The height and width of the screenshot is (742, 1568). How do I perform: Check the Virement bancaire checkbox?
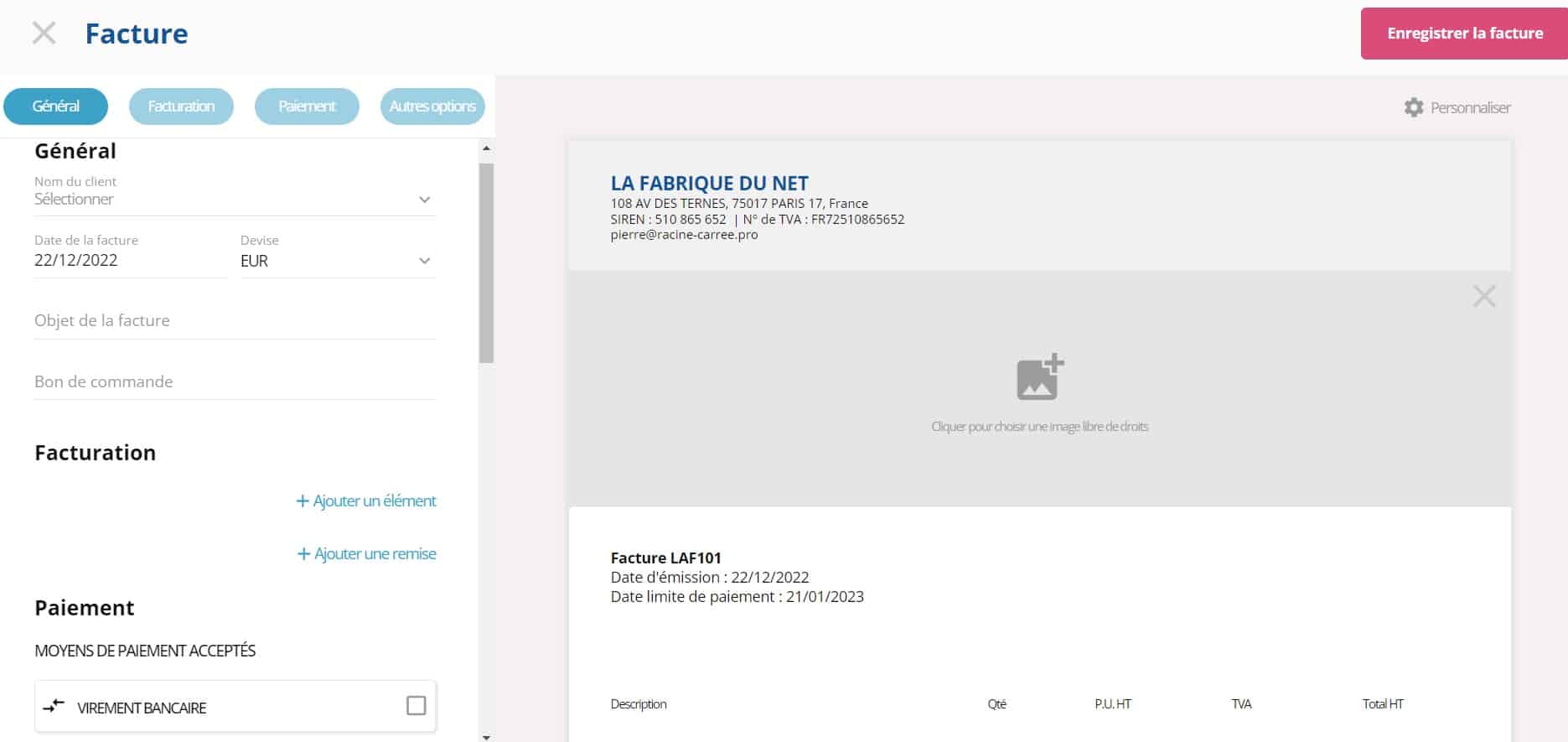click(416, 706)
